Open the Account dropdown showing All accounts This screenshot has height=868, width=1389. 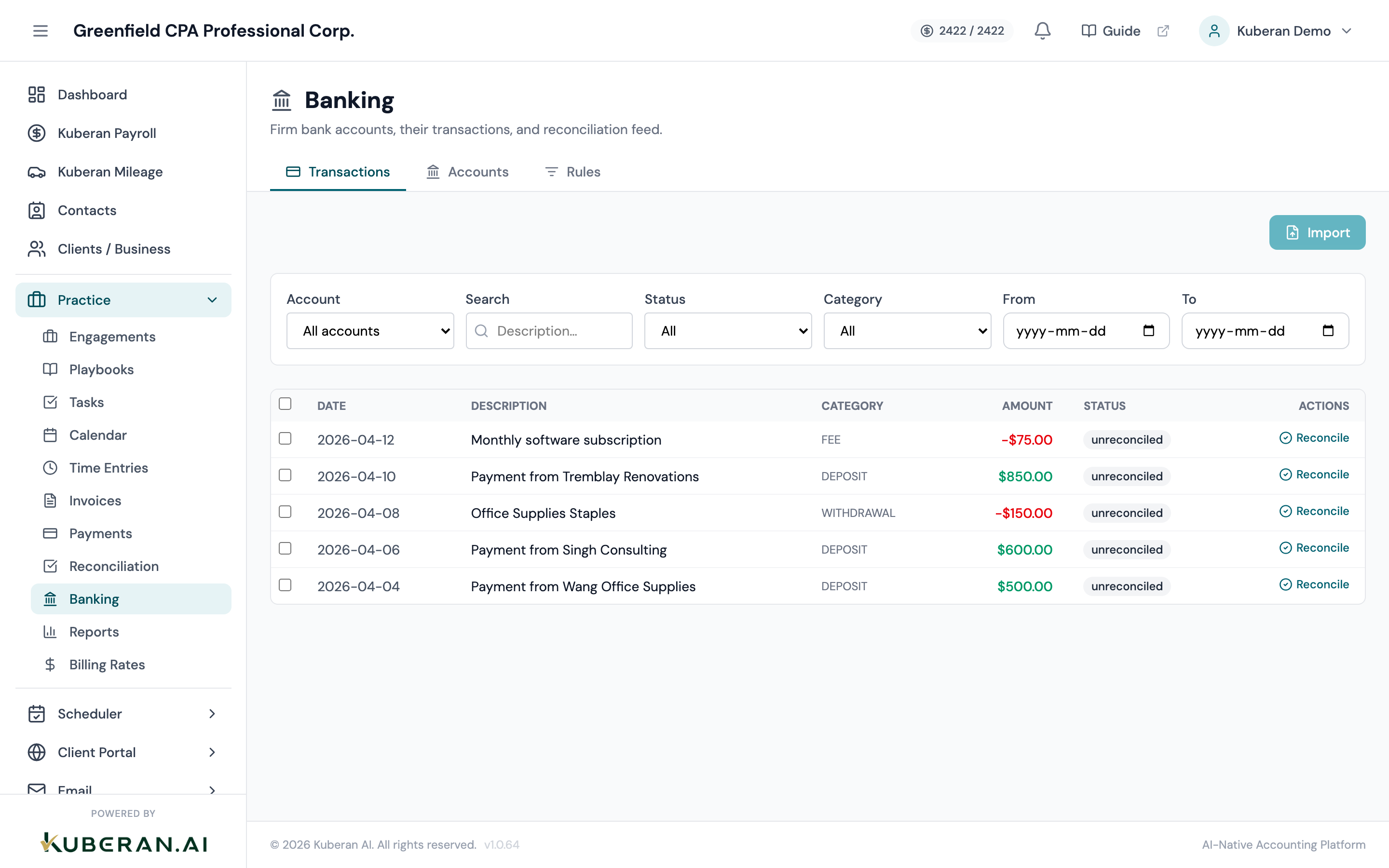[x=370, y=331]
